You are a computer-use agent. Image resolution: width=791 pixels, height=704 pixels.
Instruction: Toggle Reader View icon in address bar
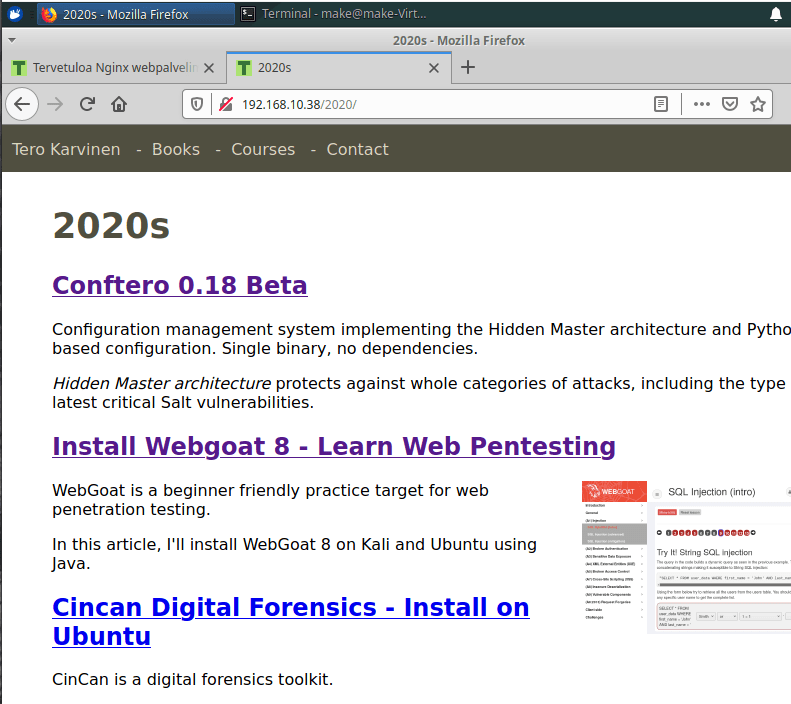click(x=660, y=104)
